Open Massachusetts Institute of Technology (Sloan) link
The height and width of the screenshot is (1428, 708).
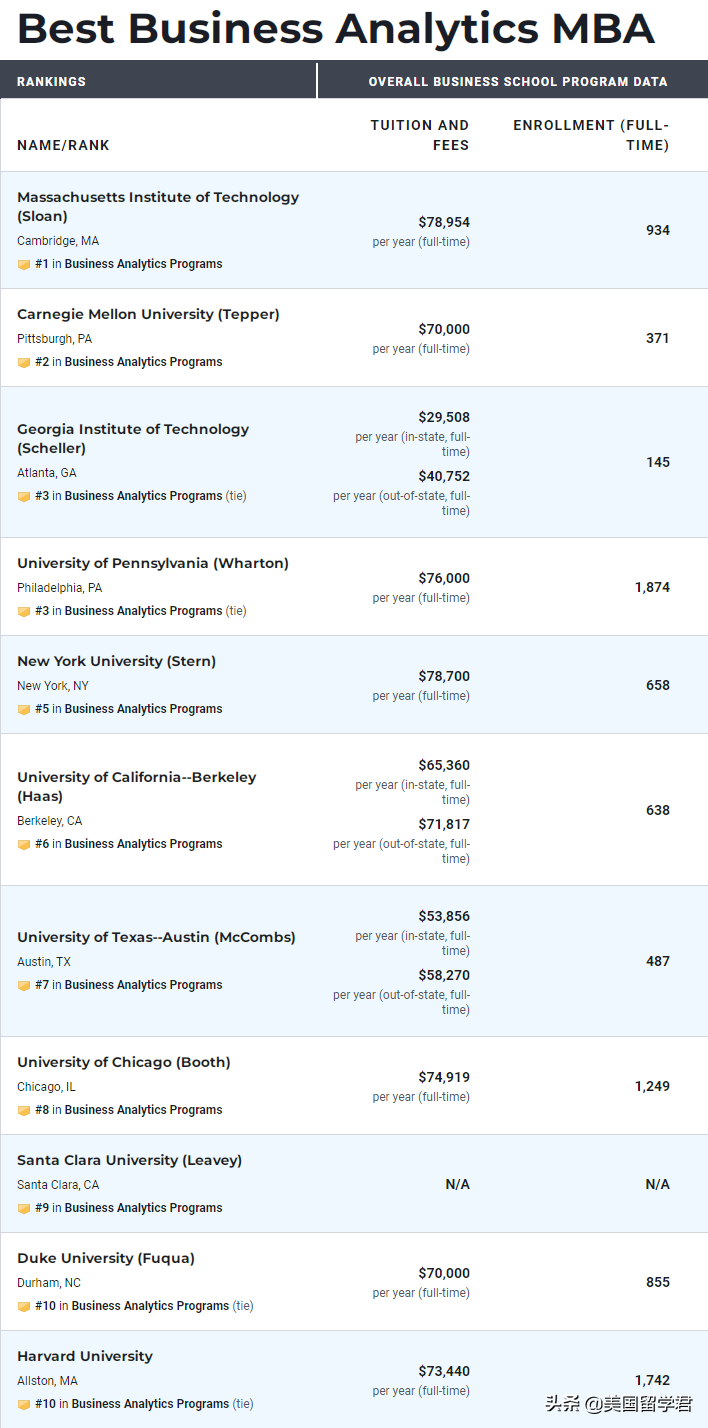point(158,206)
